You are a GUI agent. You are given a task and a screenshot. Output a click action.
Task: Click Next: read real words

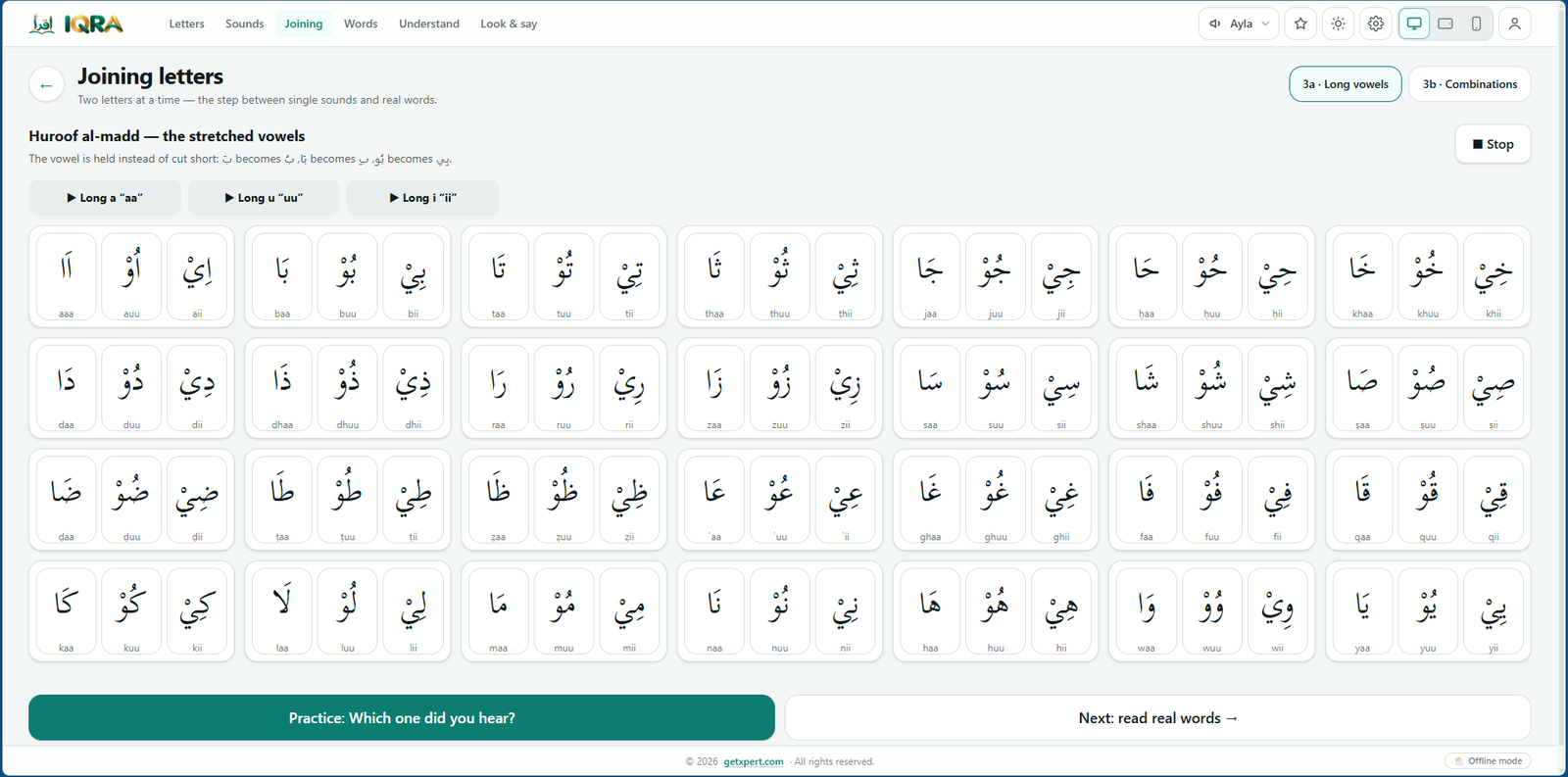coord(1157,717)
